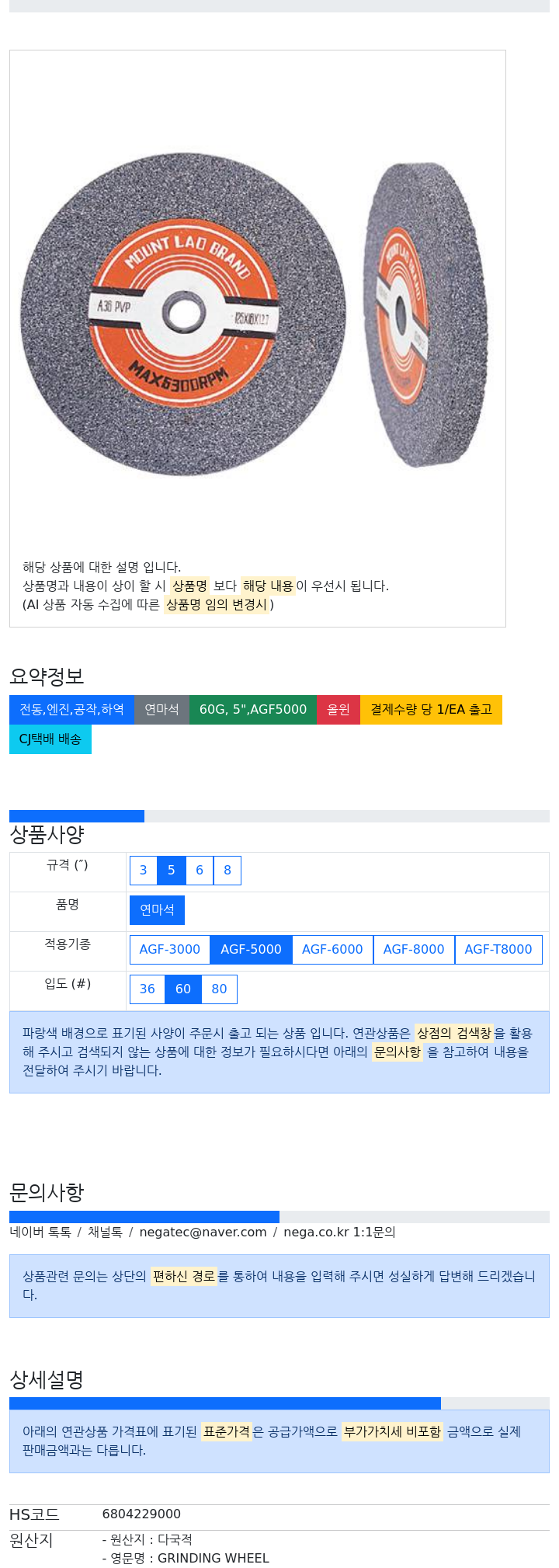The width and height of the screenshot is (559, 1568).
Task: Click the red 올윈 brand tag
Action: tap(339, 710)
